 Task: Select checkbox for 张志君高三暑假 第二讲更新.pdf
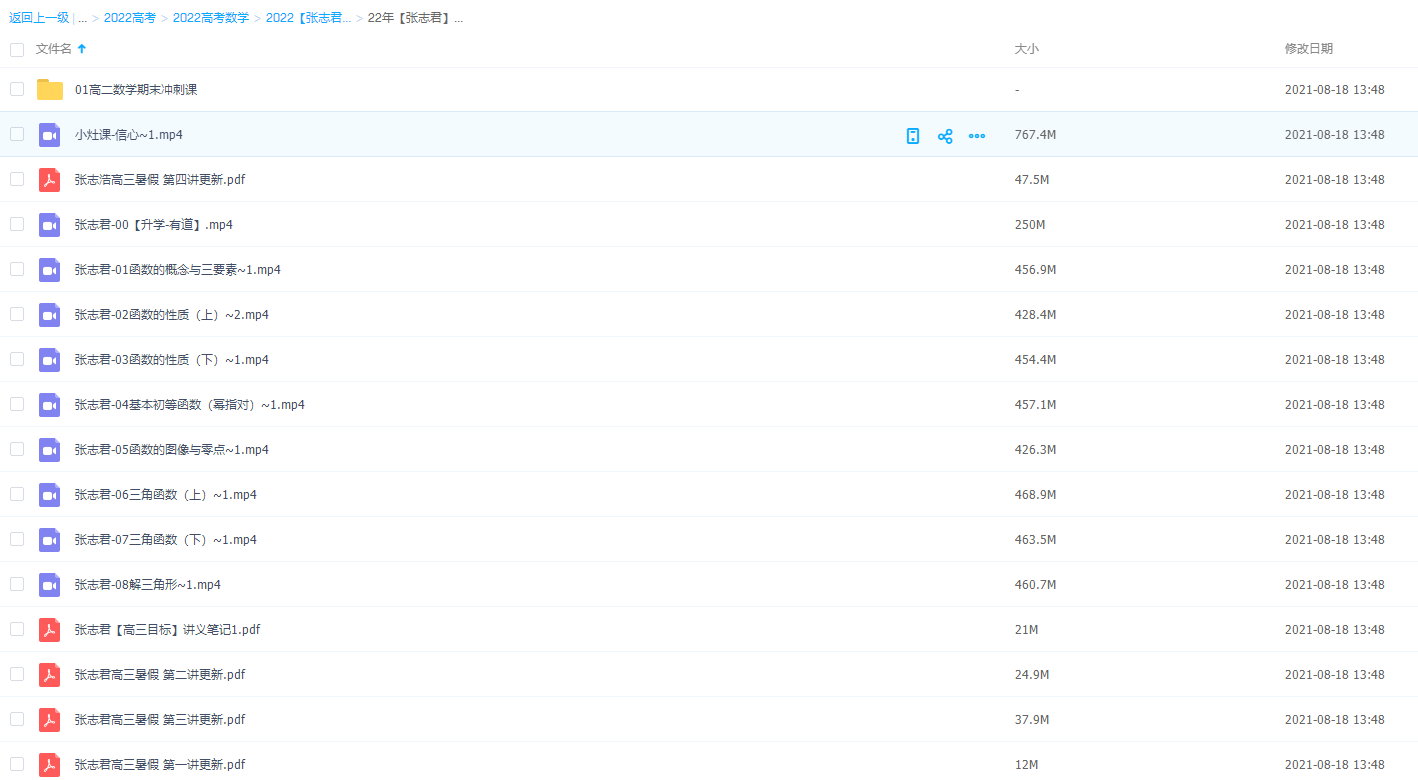coord(17,674)
